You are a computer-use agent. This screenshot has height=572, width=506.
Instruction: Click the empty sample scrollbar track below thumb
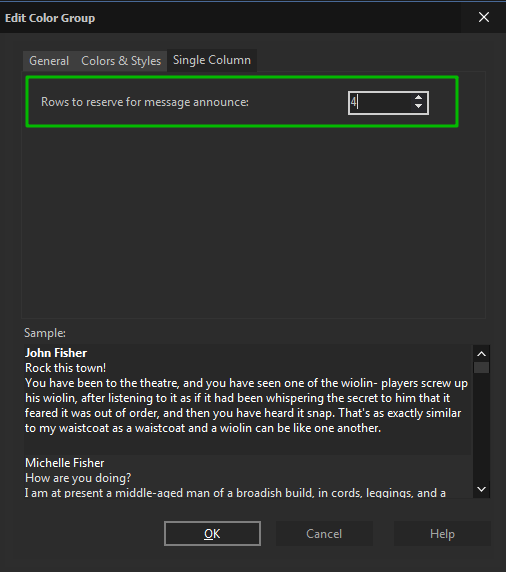click(481, 427)
